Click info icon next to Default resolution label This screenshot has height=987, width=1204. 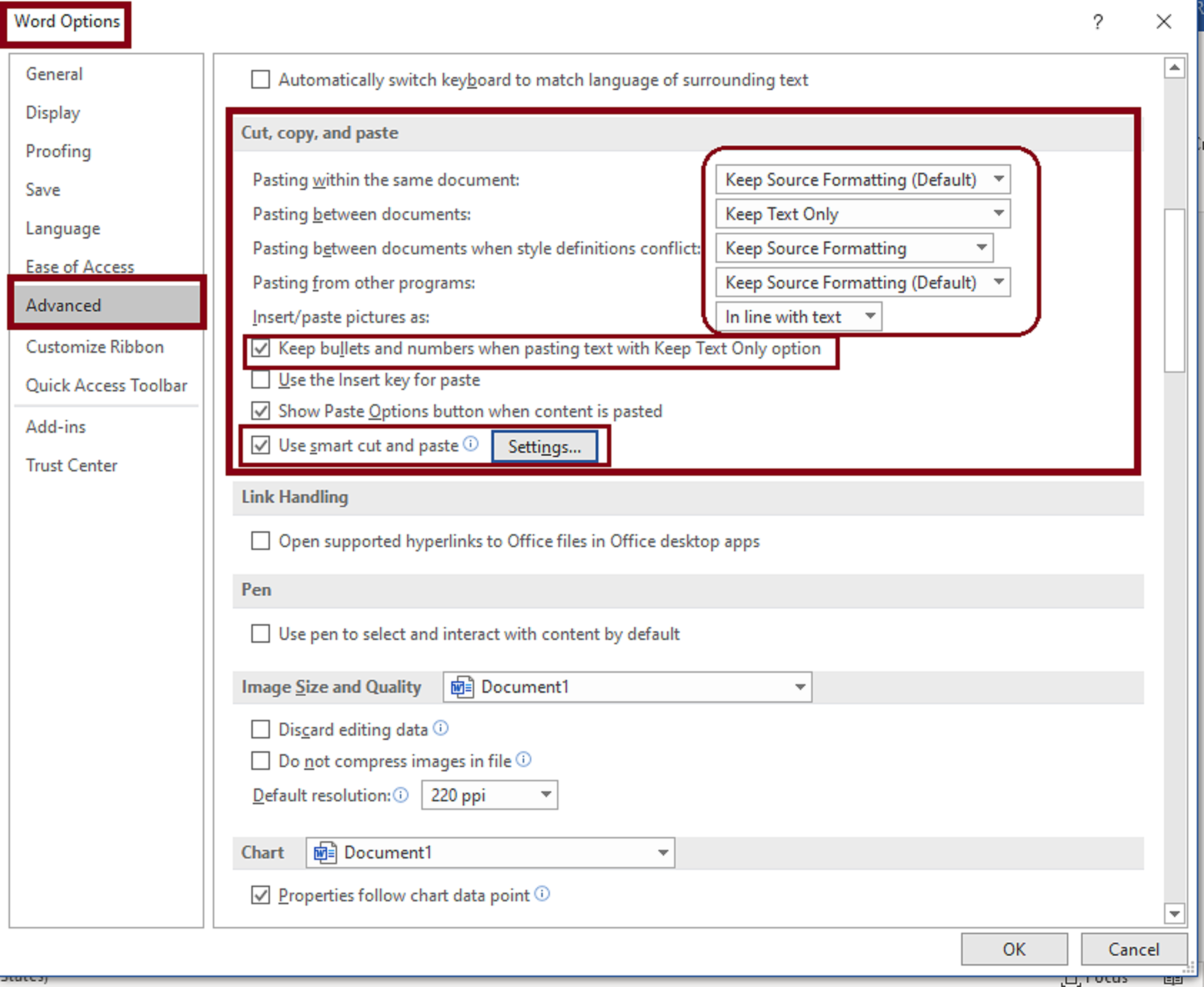(401, 794)
